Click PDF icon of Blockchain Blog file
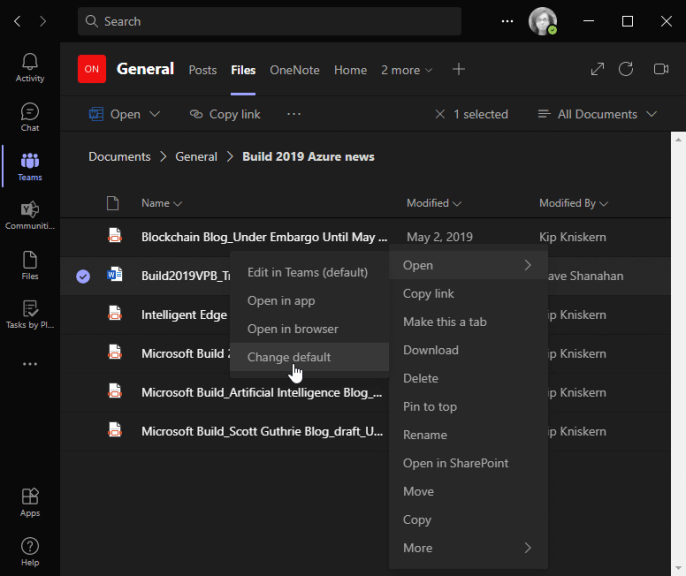Viewport: 686px width, 576px height. click(115, 236)
